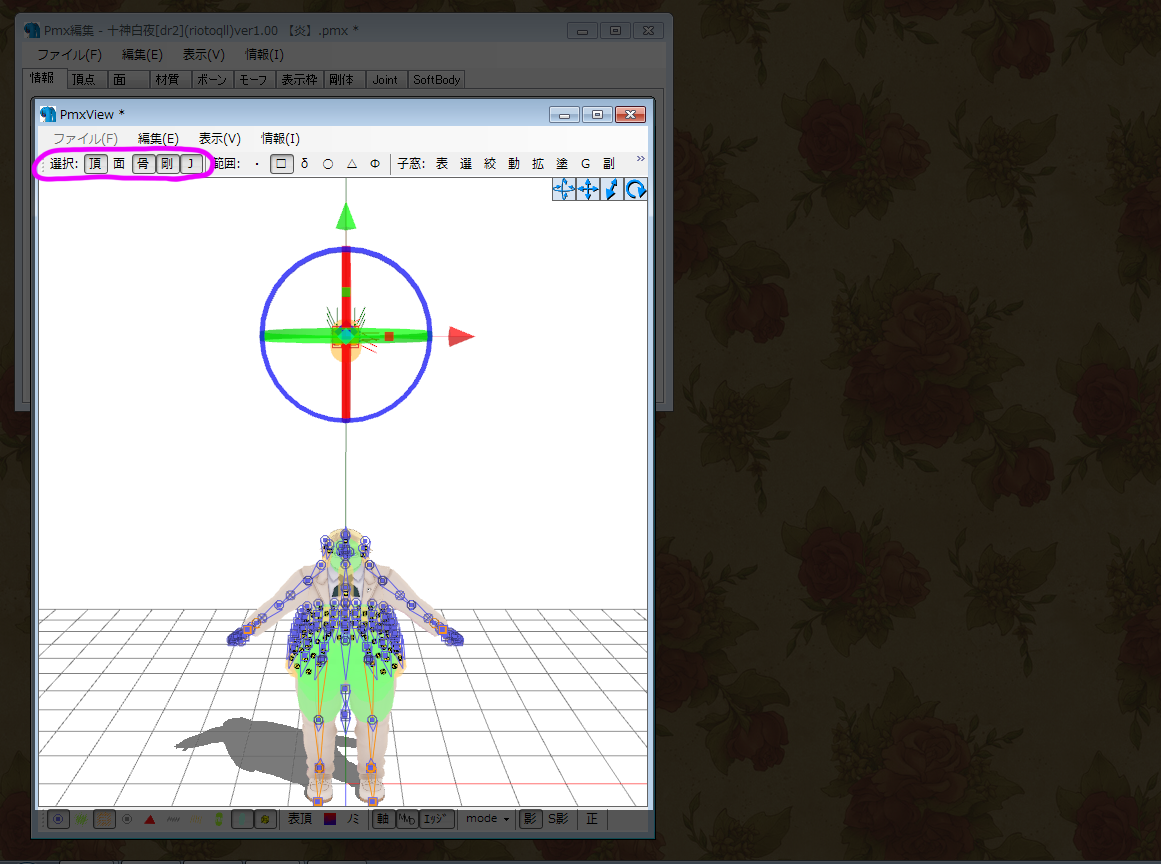Switch to the Joint tab
The width and height of the screenshot is (1161, 864).
[x=385, y=79]
